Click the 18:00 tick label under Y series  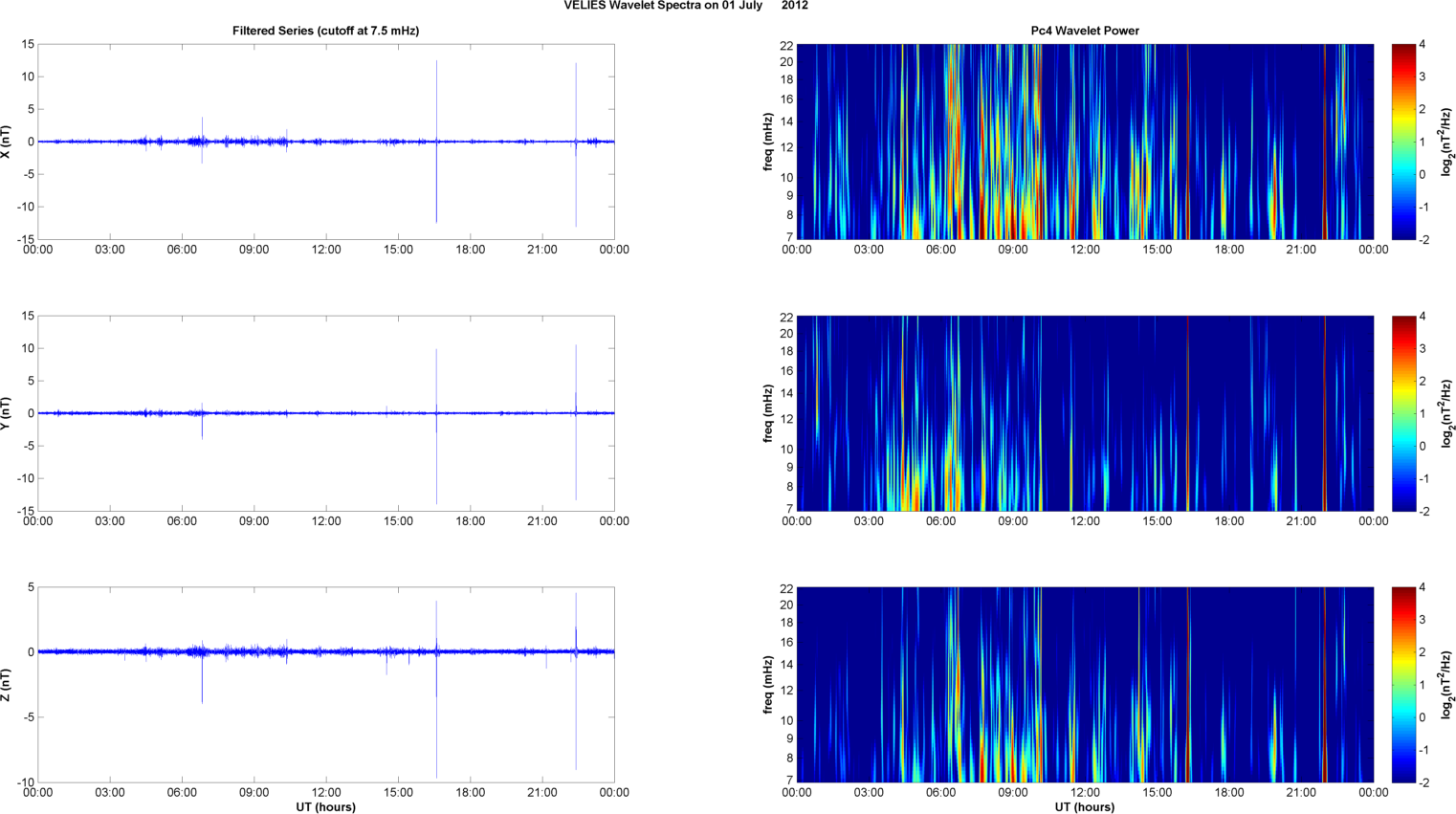pyautogui.click(x=470, y=521)
